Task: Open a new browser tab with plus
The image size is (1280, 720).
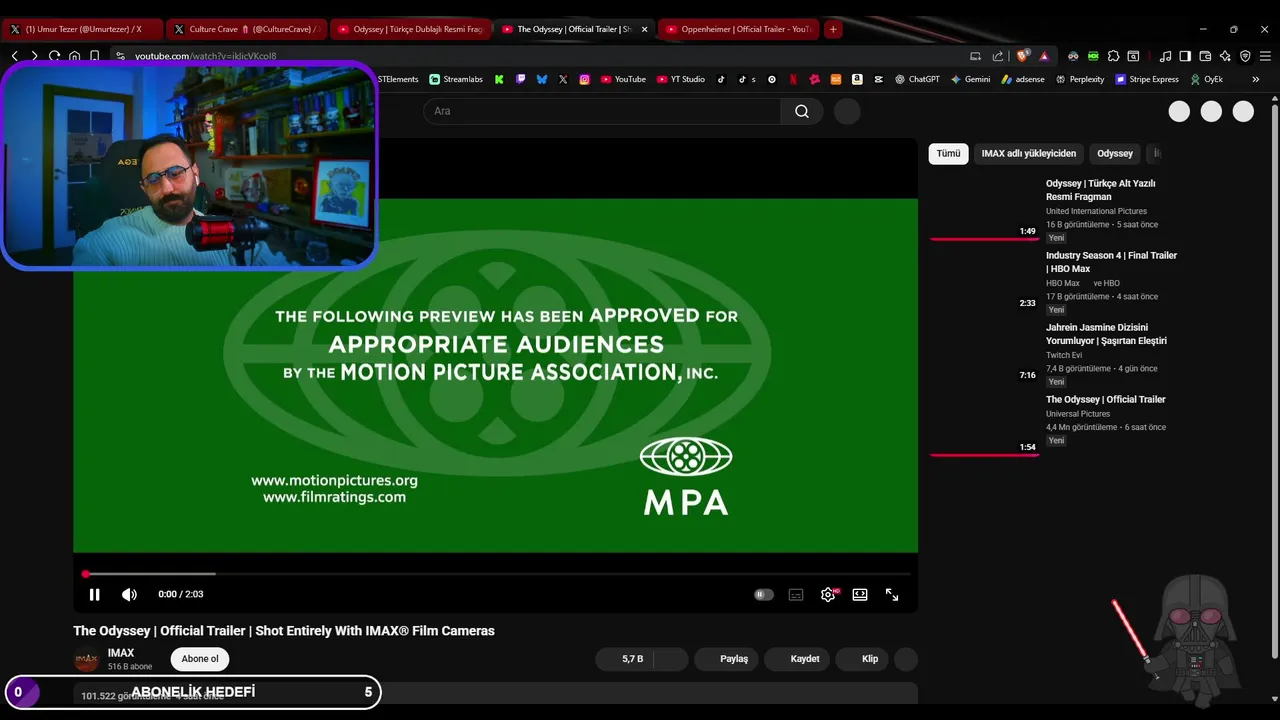Action: [833, 29]
